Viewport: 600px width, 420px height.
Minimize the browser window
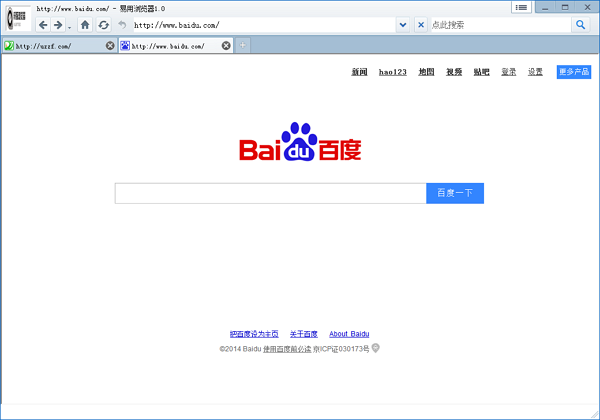click(x=545, y=7)
